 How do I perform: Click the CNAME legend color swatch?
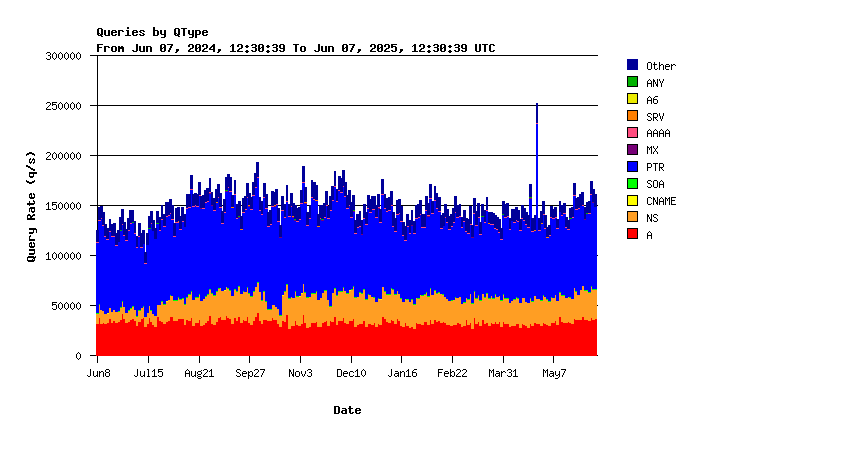coord(632,200)
